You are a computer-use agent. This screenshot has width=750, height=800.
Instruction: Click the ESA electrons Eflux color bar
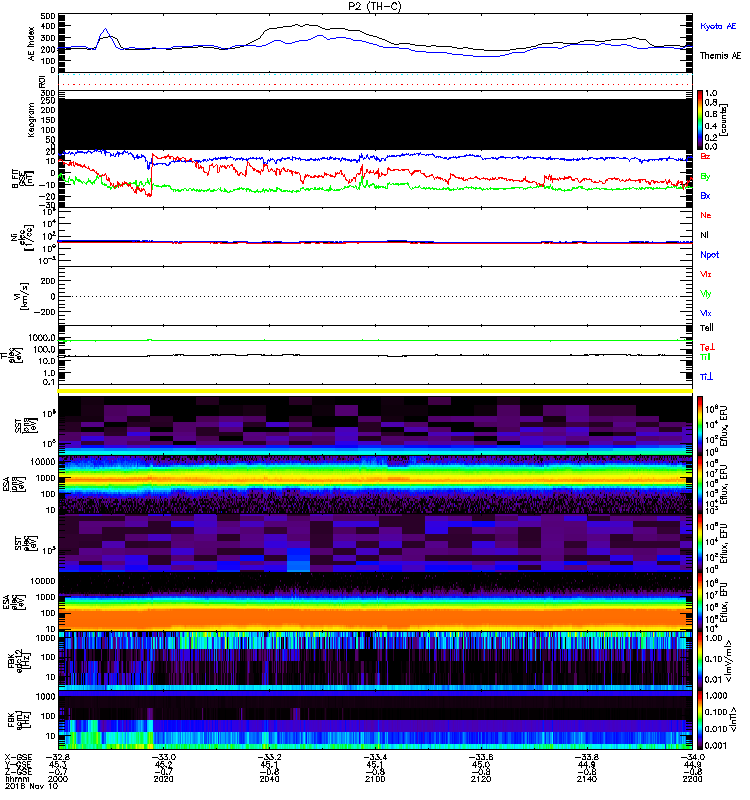coord(700,603)
